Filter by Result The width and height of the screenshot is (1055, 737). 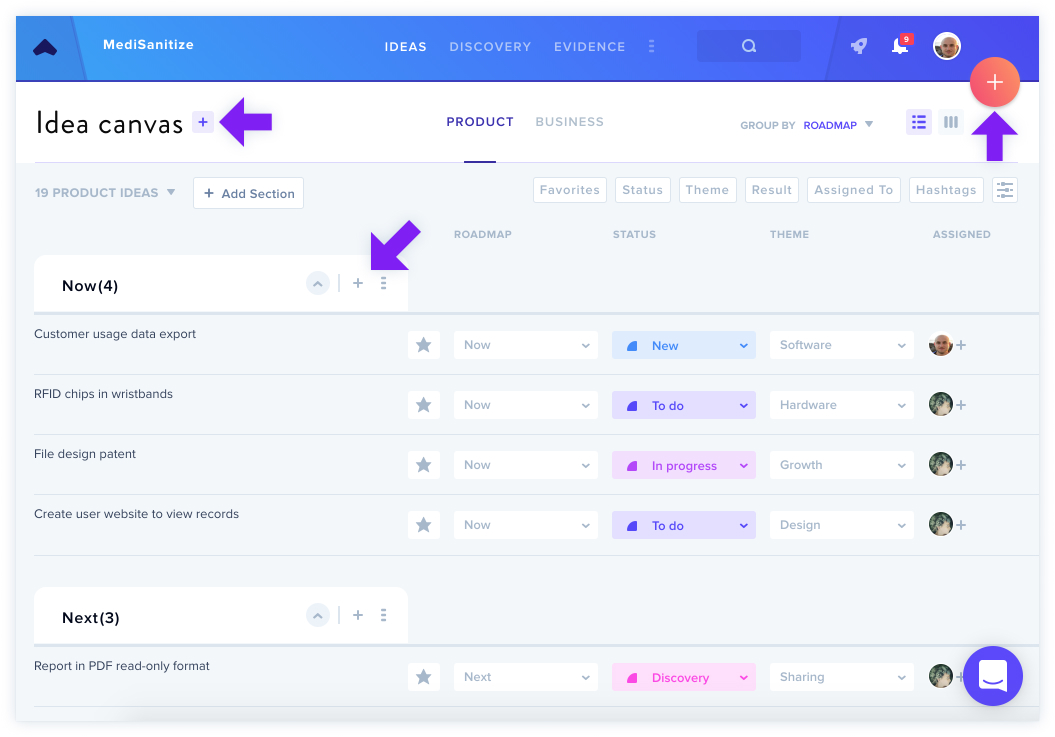coord(772,190)
